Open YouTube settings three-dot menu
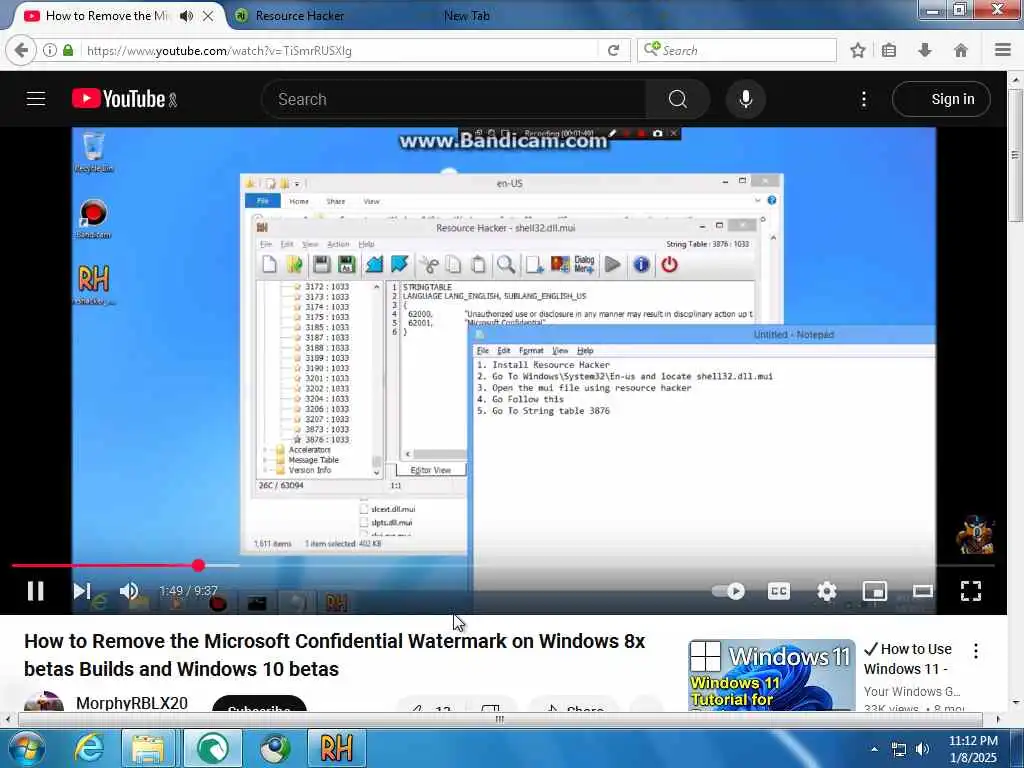The image size is (1024, 768). tap(864, 99)
